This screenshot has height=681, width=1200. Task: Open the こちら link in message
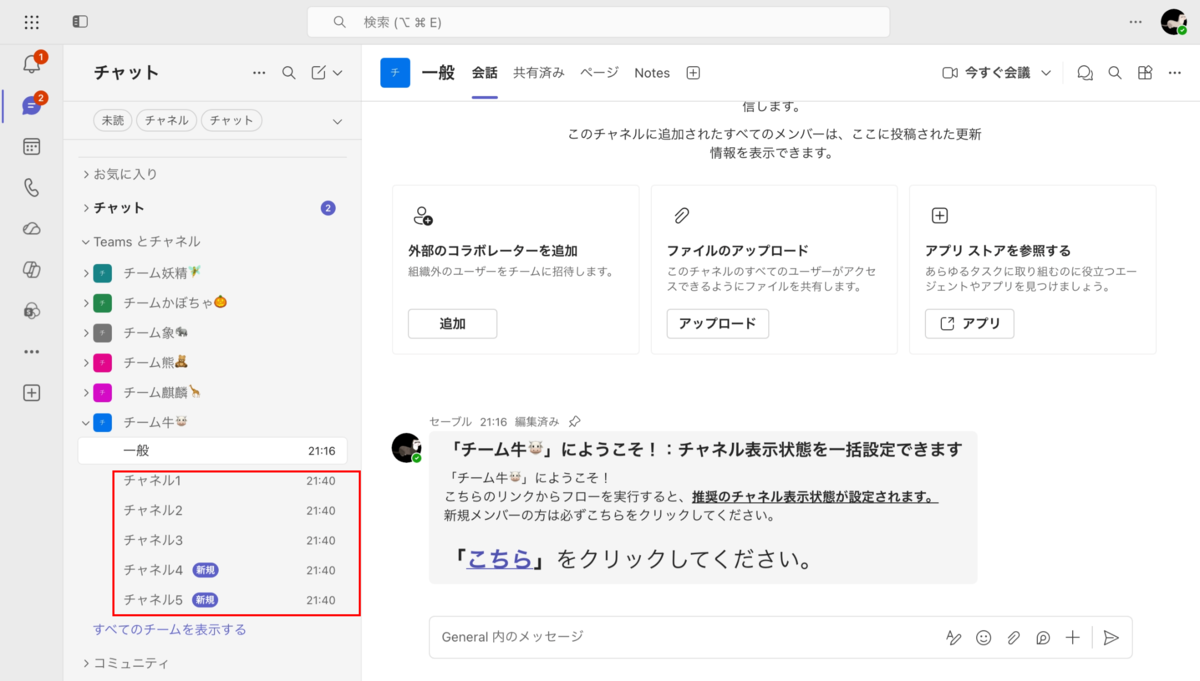pos(500,559)
